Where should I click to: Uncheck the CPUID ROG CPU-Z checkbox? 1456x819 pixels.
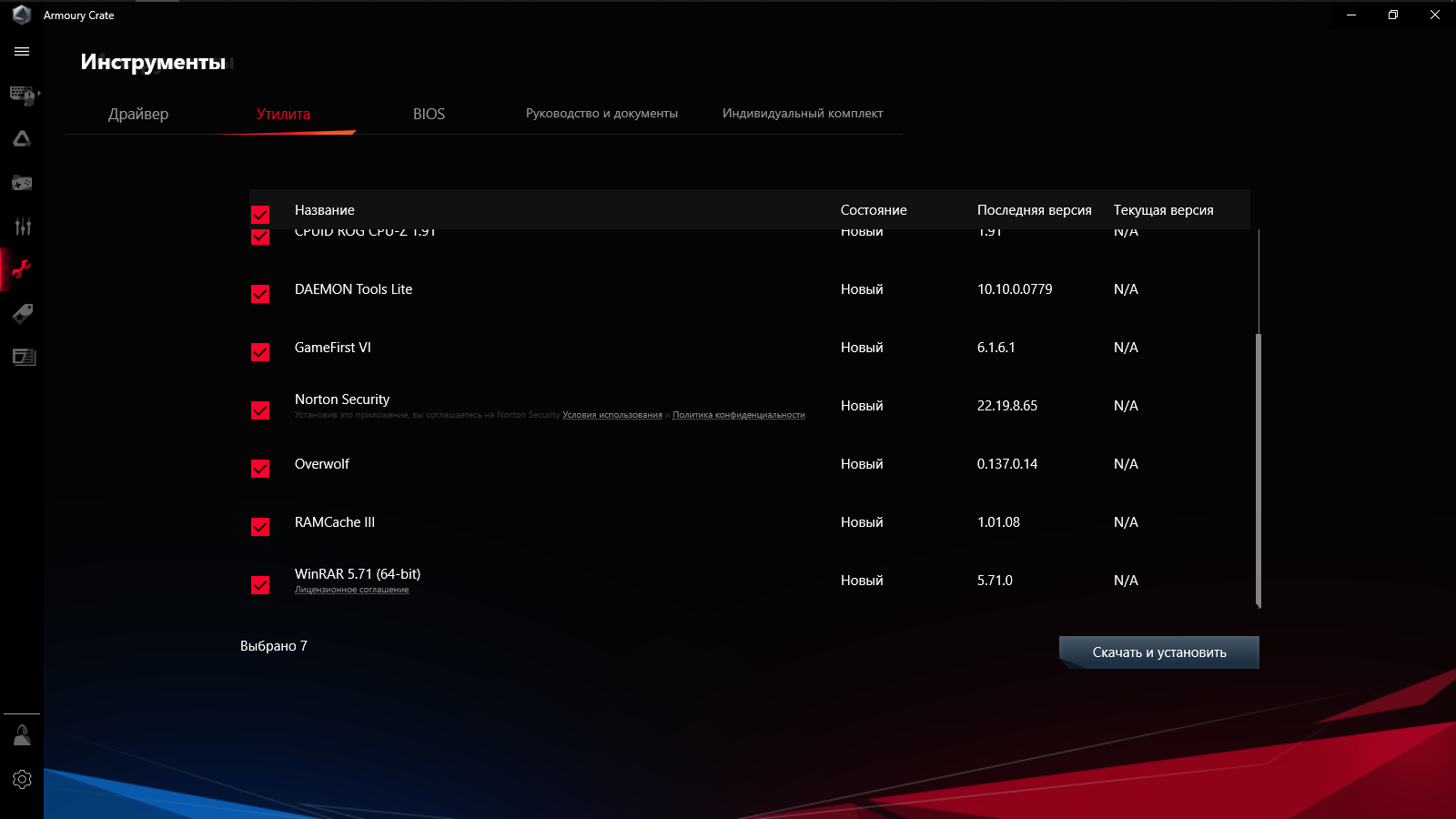tap(260, 237)
